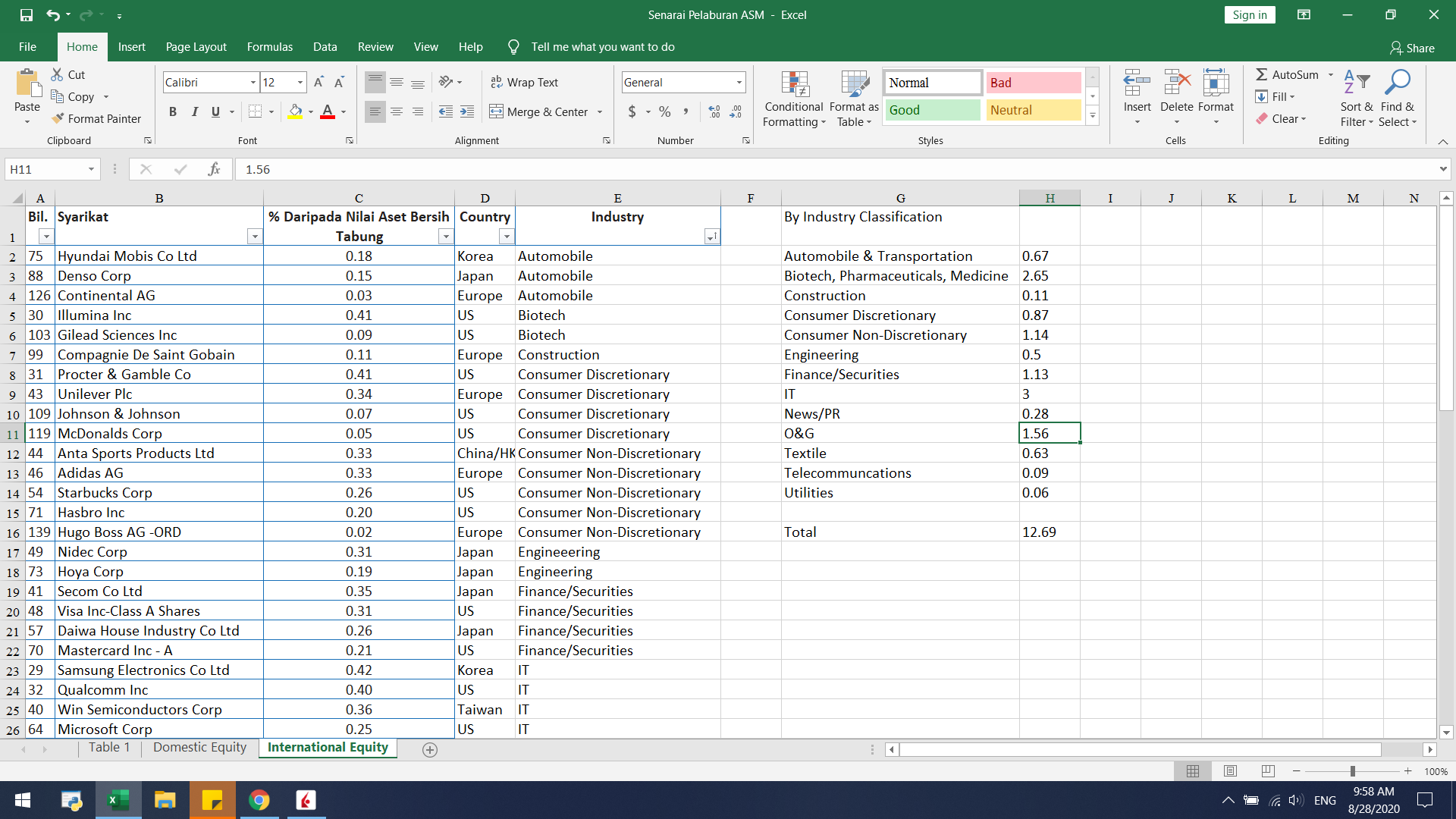1456x819 pixels.
Task: Open the font name Calibri dropdown
Action: [253, 82]
